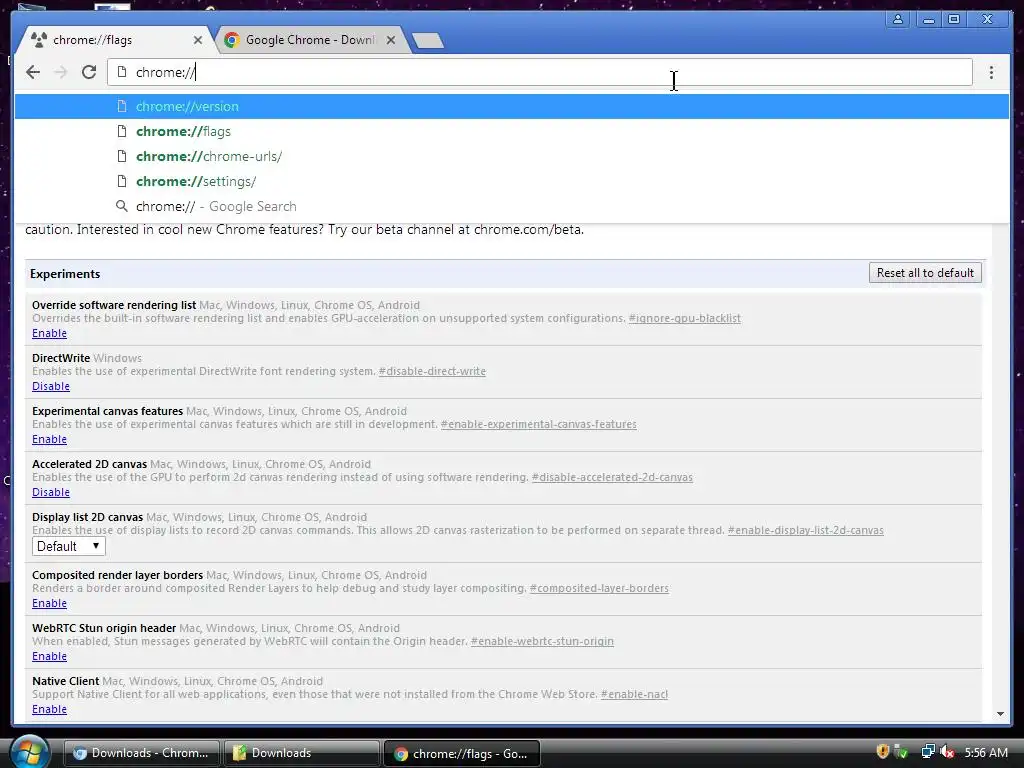Click chrome://flags taskbar button
The width and height of the screenshot is (1024, 768).
pyautogui.click(x=462, y=754)
